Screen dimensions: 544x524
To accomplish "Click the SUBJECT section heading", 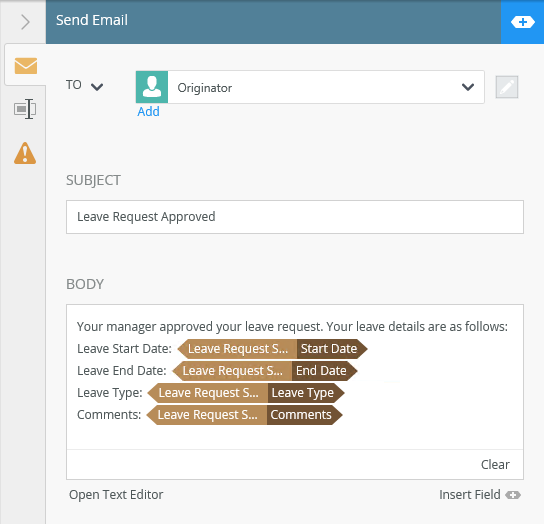I will (x=93, y=180).
